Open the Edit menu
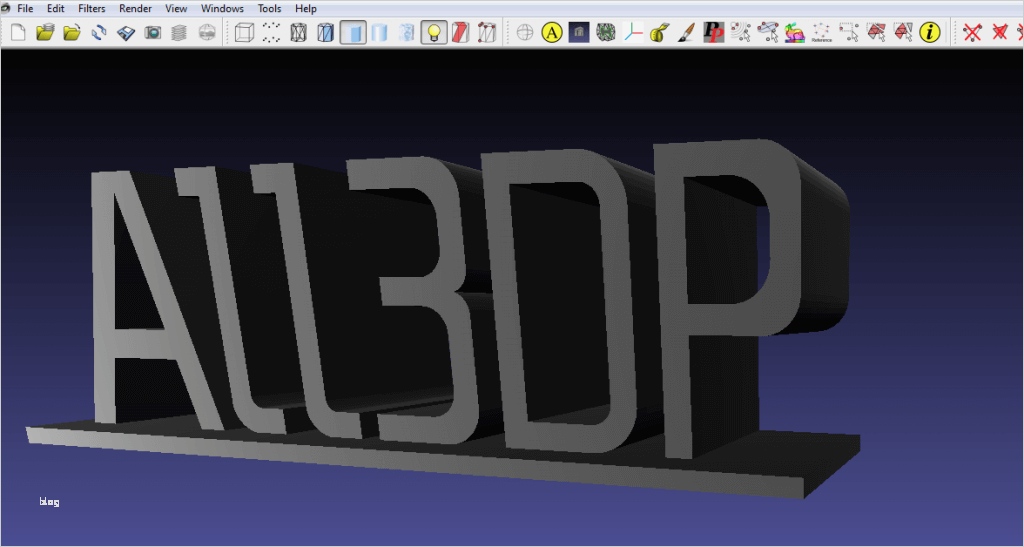 tap(56, 8)
